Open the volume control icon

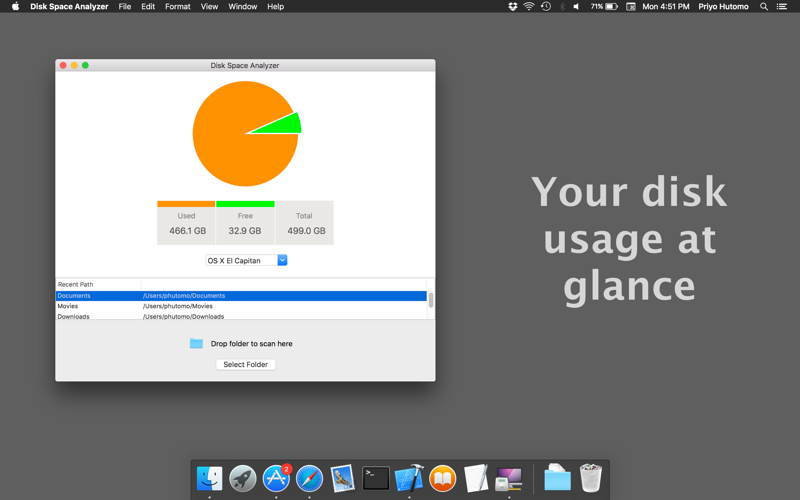point(577,7)
